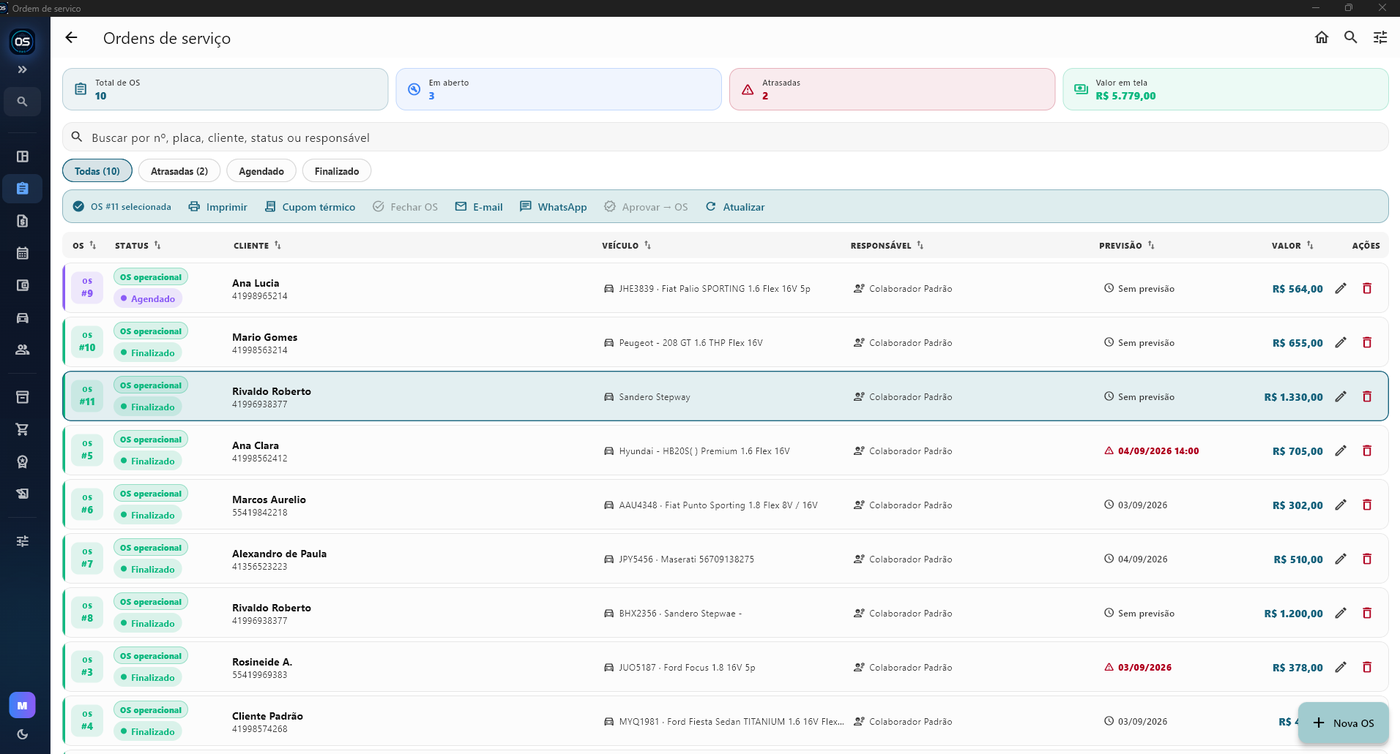Screen dimensions: 1400x754
Task: Open the dashboard layout icon in sidebar
Action: [22, 156]
